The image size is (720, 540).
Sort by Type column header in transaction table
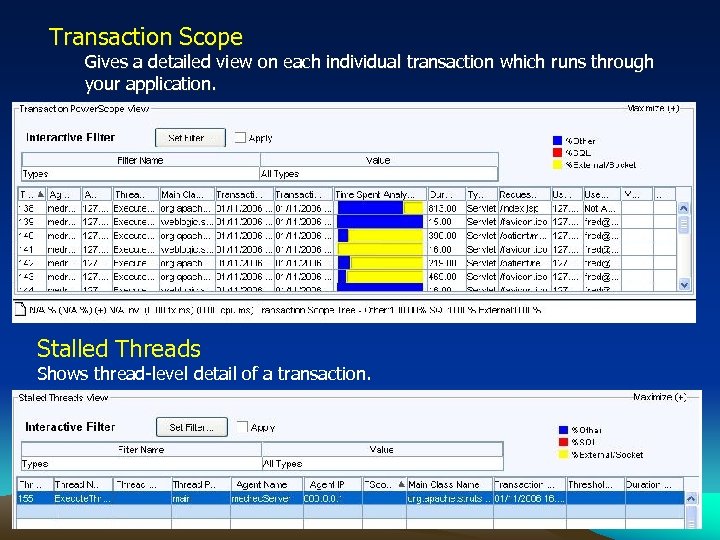[x=481, y=194]
